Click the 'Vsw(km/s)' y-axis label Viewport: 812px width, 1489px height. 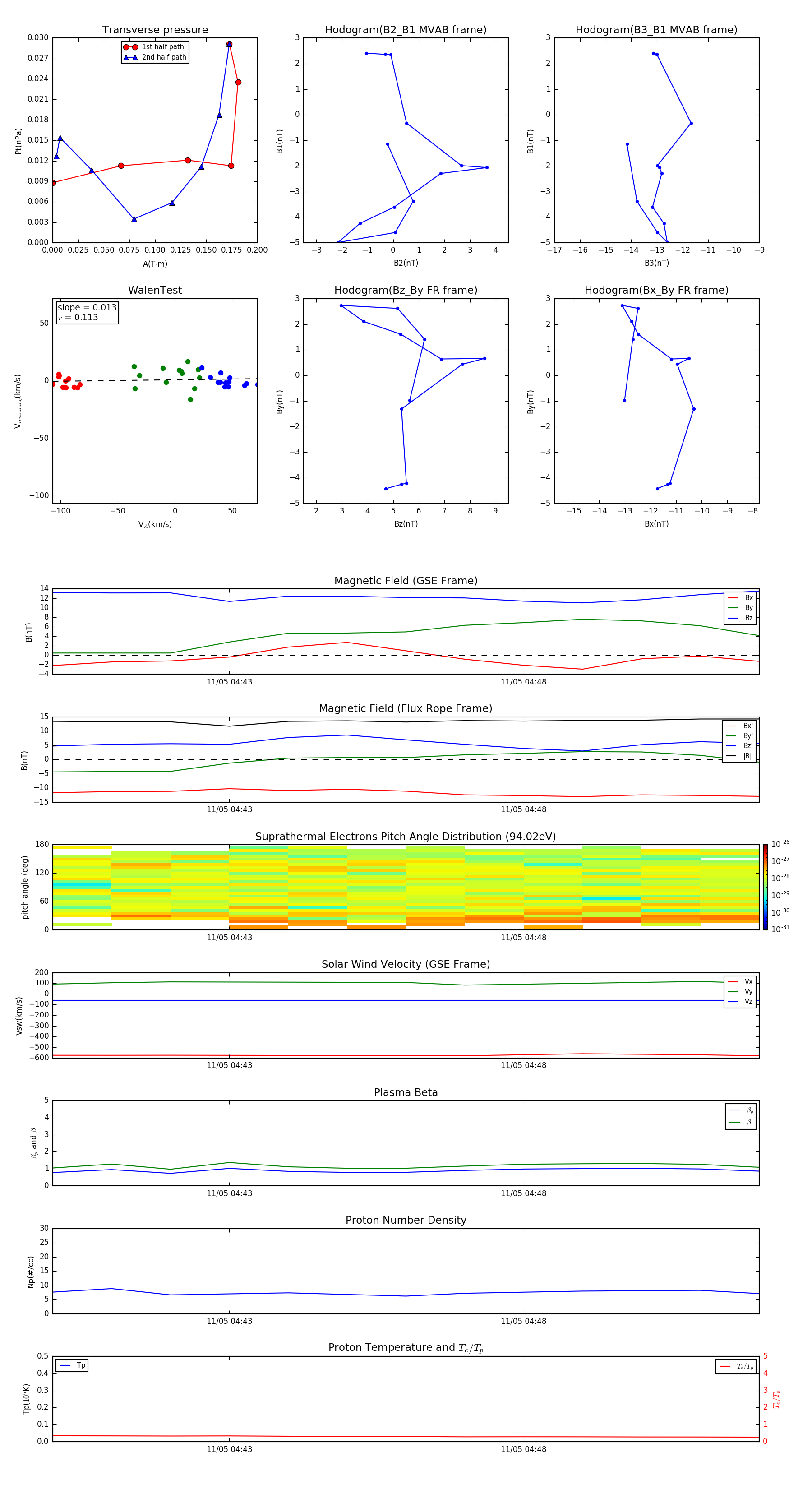click(x=19, y=1016)
